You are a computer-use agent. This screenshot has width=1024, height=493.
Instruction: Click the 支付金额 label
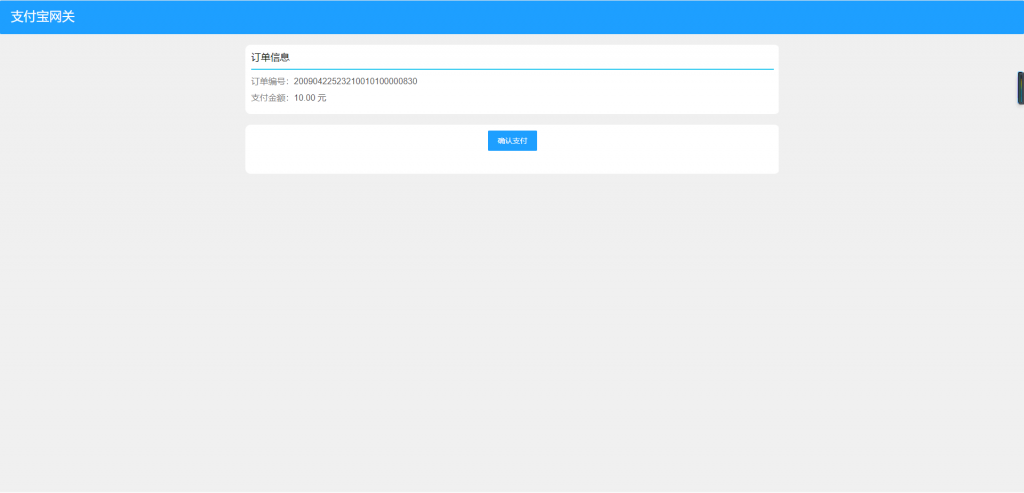(270, 98)
